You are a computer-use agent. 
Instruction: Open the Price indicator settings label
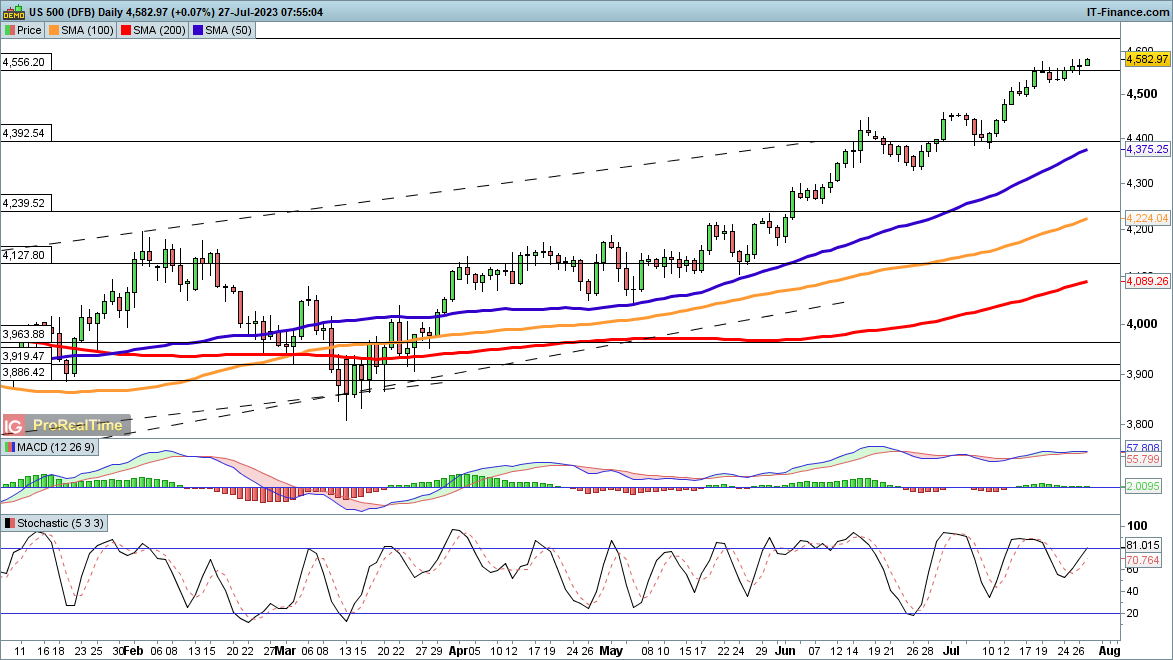22,30
